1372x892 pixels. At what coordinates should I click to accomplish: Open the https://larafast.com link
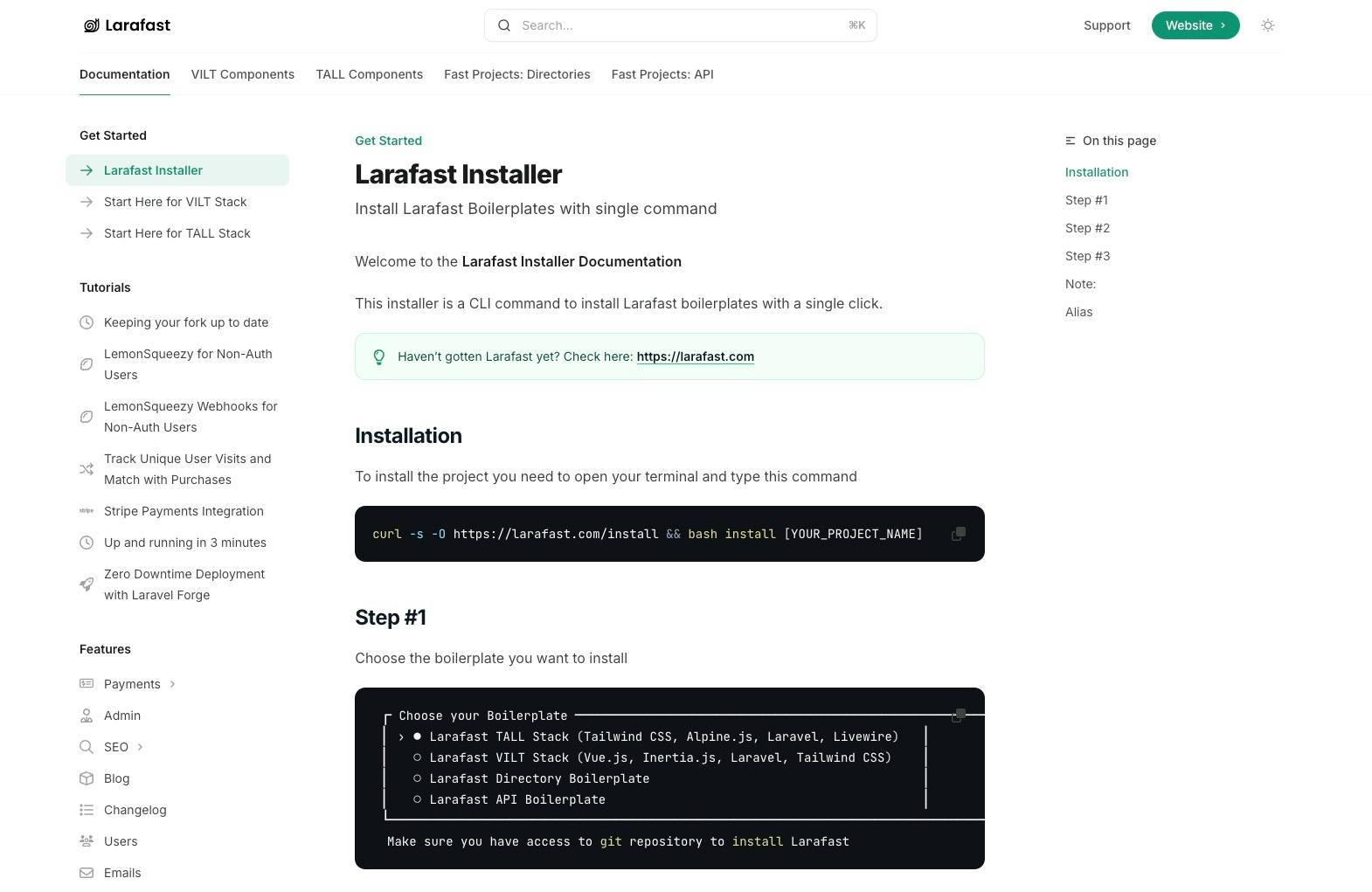696,356
